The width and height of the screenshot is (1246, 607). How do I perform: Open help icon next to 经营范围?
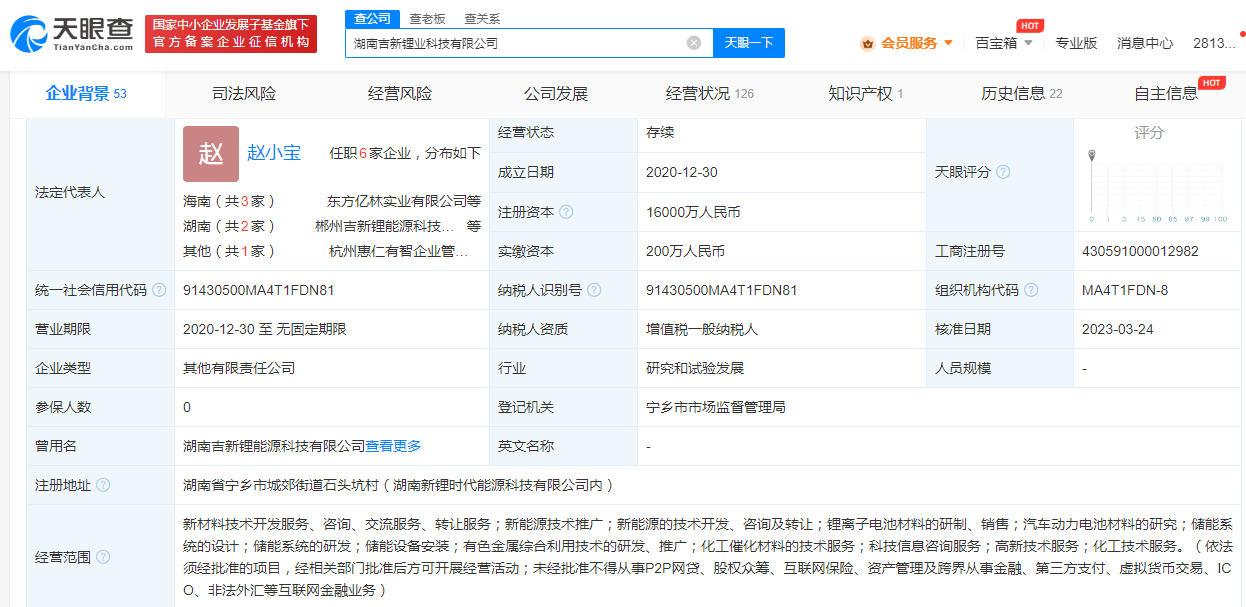pos(103,557)
